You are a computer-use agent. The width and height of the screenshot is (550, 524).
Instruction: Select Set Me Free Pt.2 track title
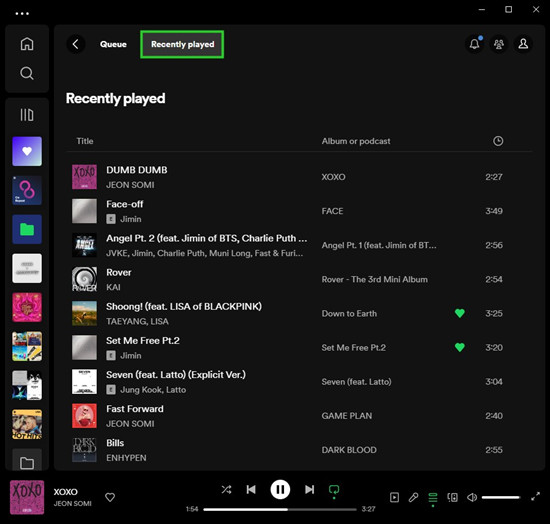143,341
